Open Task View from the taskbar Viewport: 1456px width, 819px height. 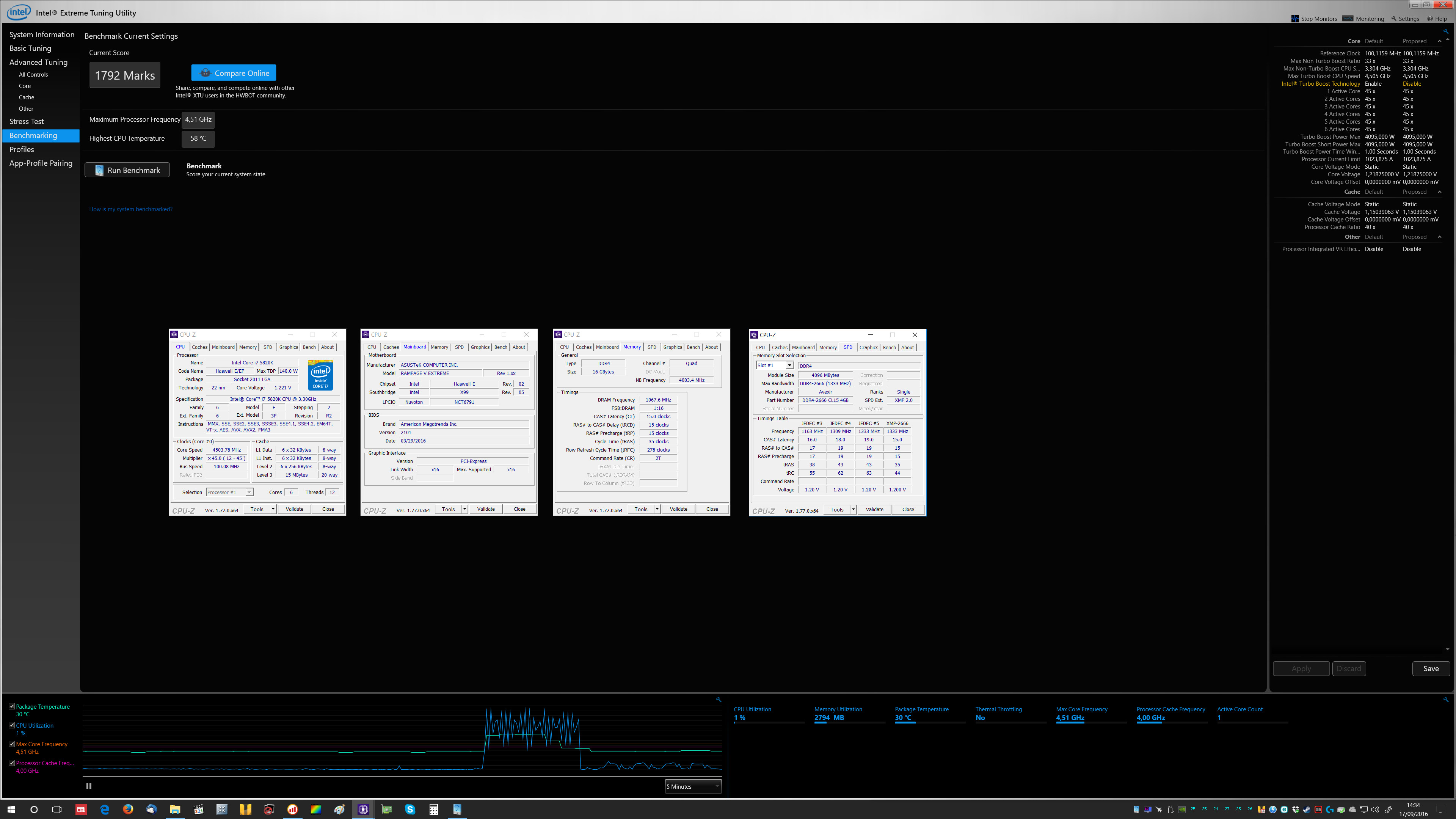pyautogui.click(x=56, y=810)
